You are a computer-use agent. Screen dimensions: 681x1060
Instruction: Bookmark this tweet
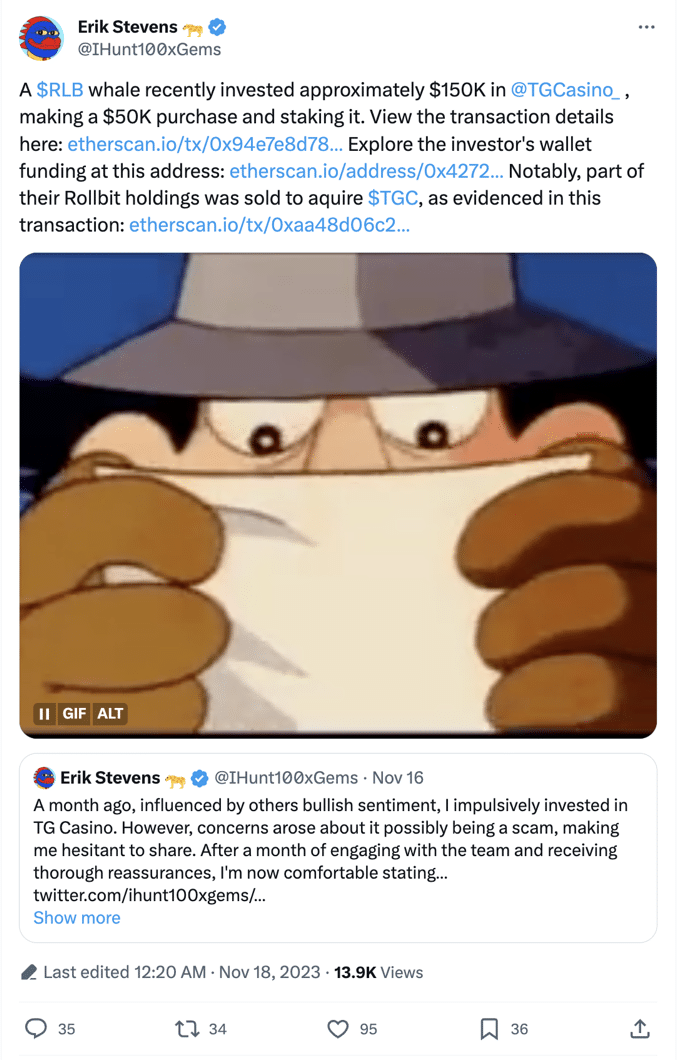pos(489,1029)
